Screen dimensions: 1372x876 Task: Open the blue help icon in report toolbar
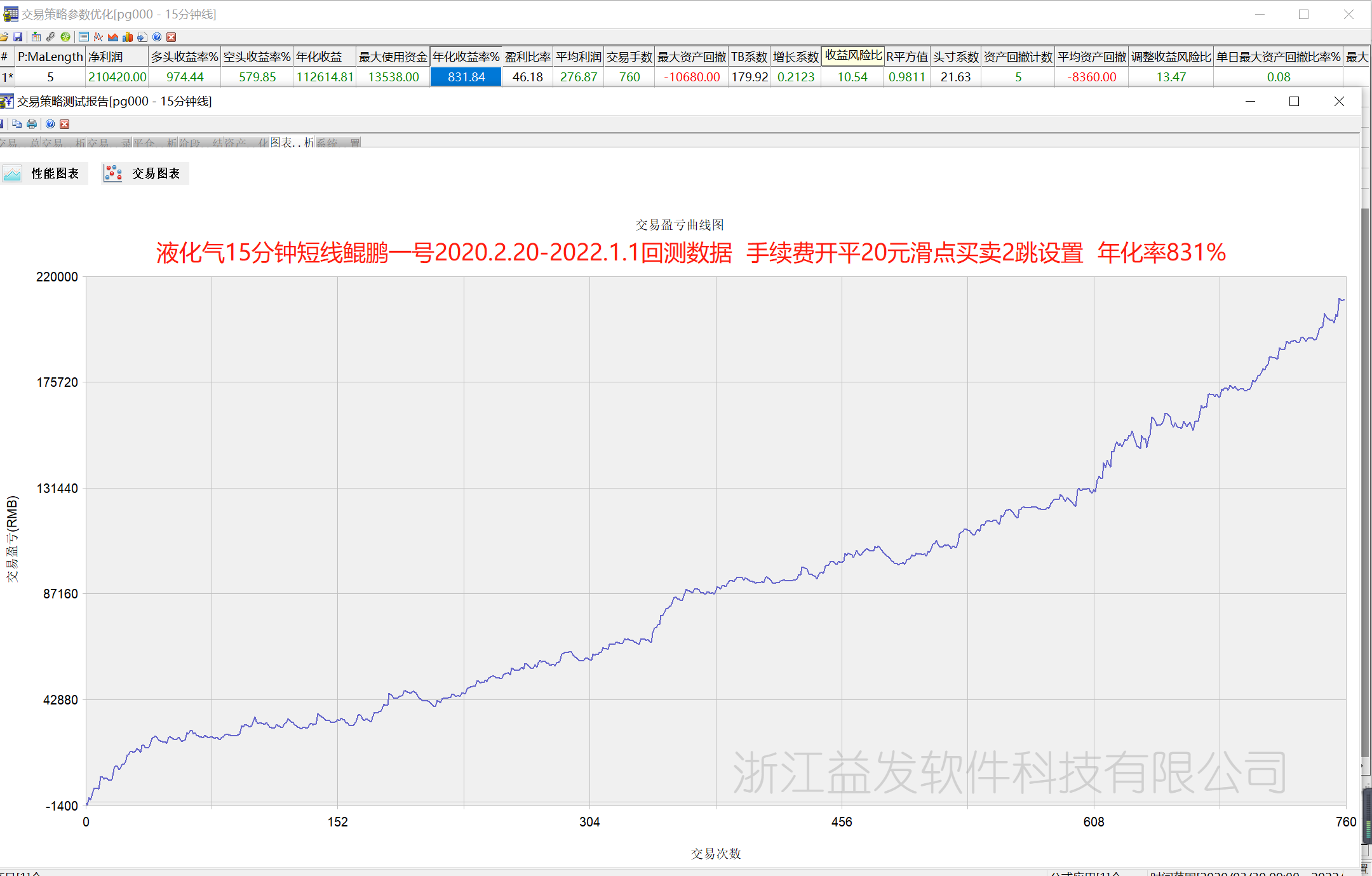coord(50,124)
